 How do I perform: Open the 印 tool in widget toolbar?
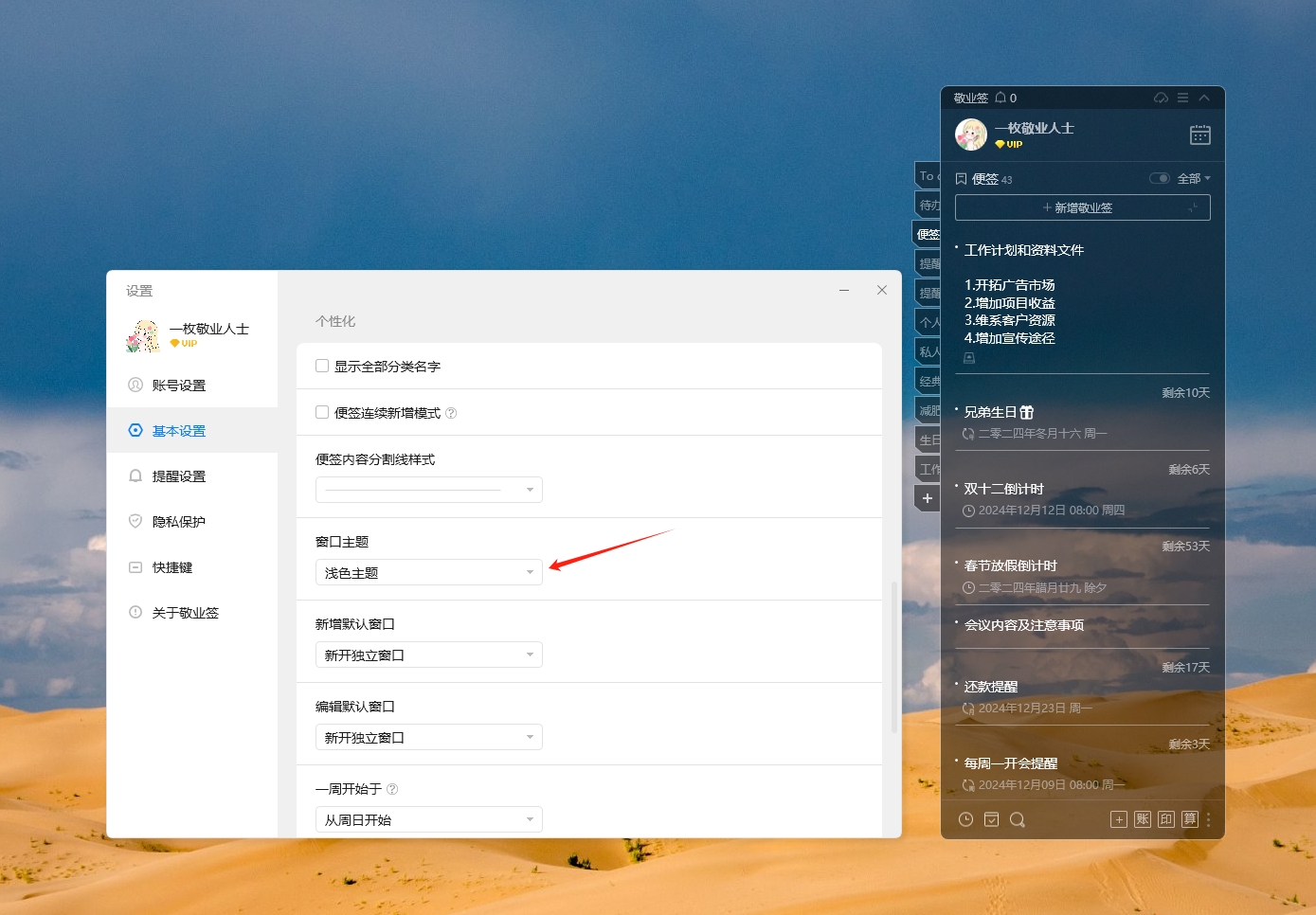click(1166, 819)
